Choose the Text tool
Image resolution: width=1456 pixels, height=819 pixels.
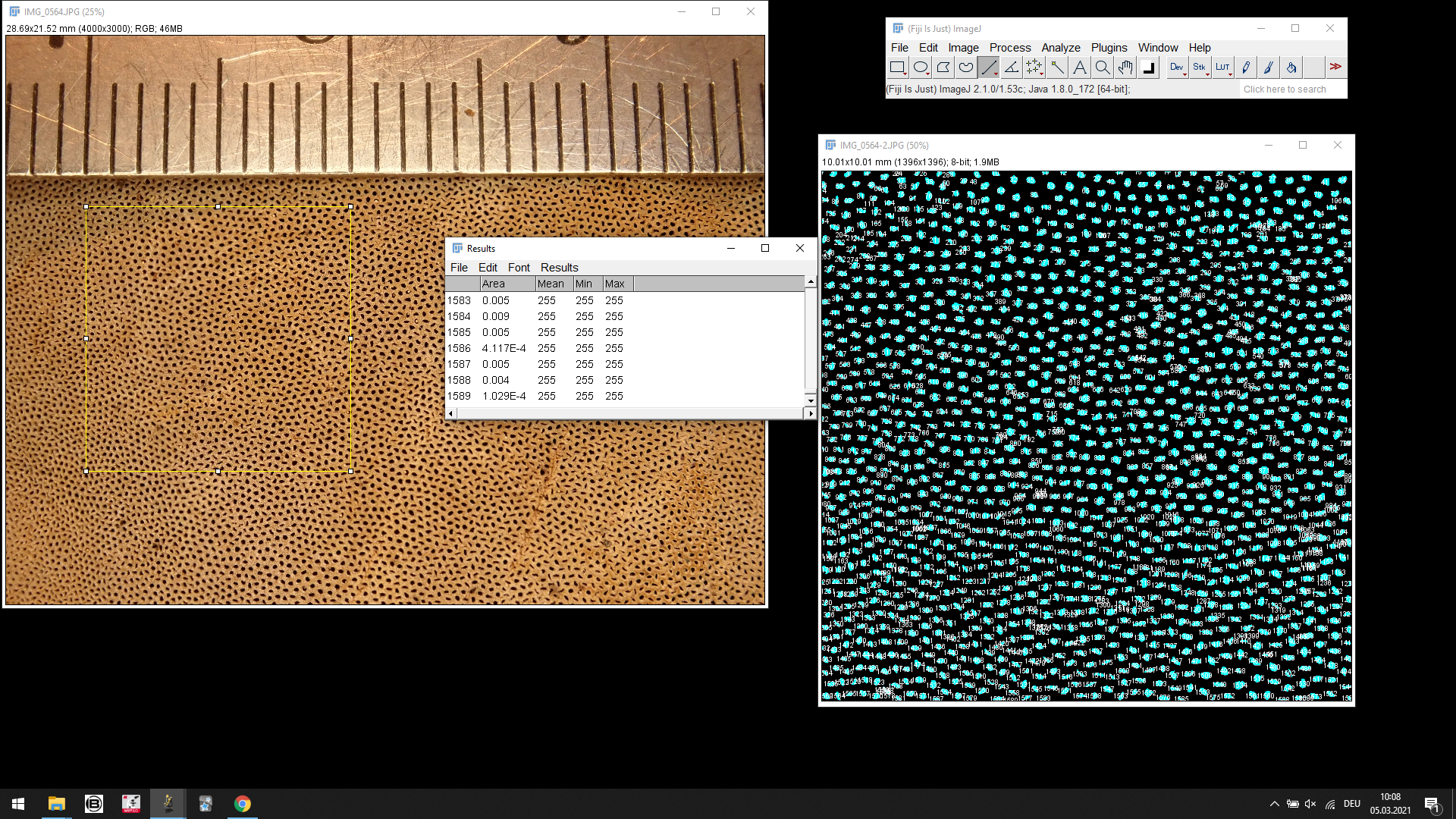(x=1080, y=67)
